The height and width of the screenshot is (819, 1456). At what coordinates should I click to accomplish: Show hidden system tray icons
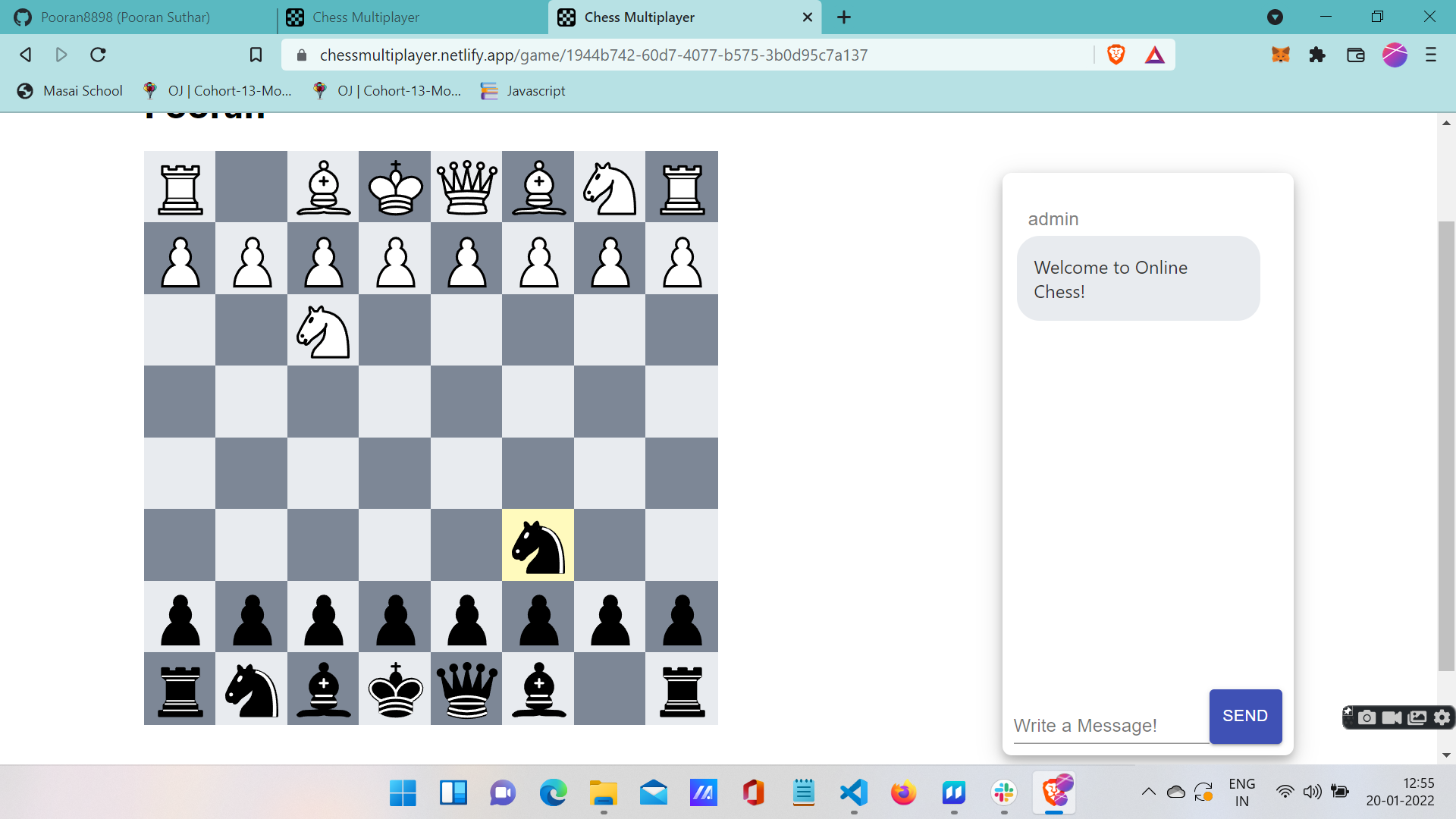[x=1148, y=792]
